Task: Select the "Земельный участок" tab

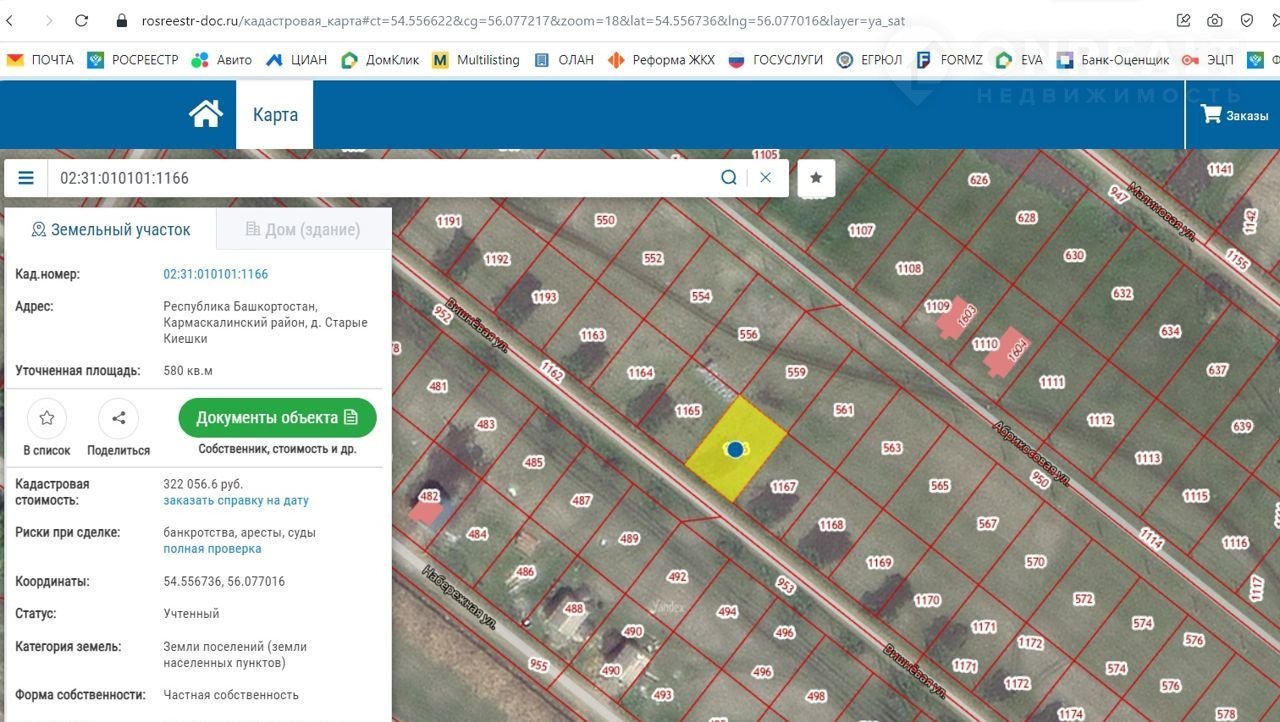Action: click(111, 230)
